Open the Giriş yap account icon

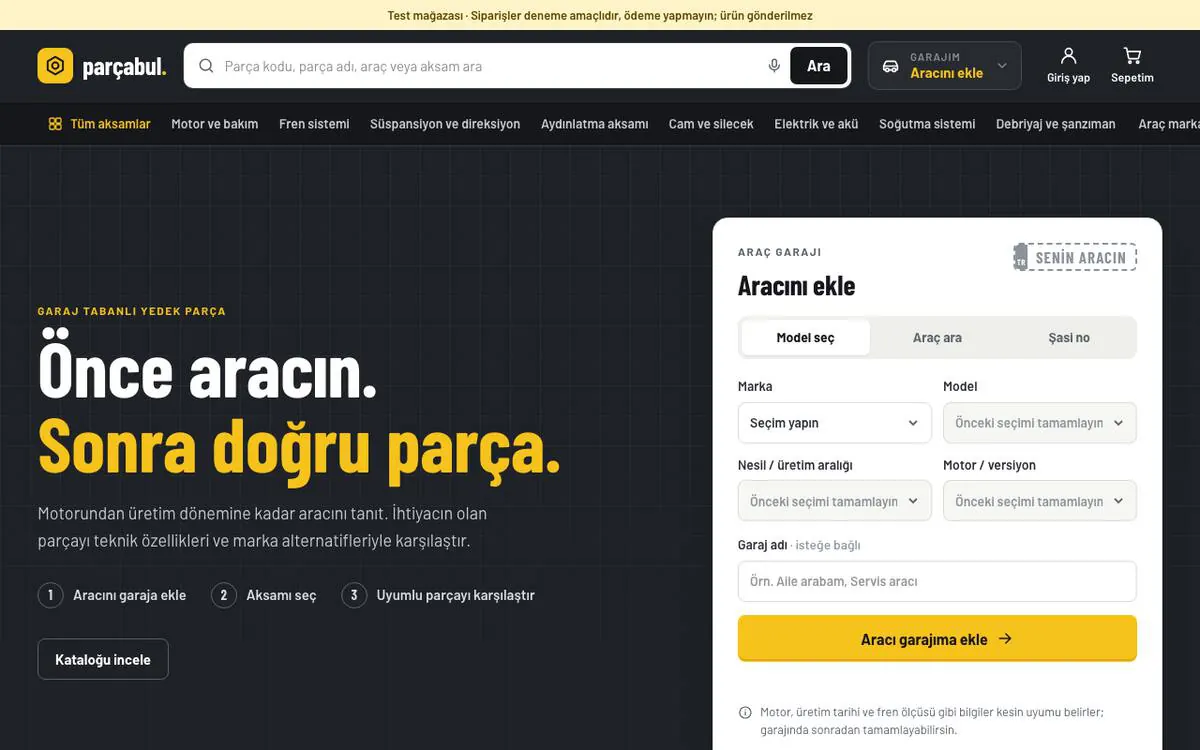[x=1068, y=56]
